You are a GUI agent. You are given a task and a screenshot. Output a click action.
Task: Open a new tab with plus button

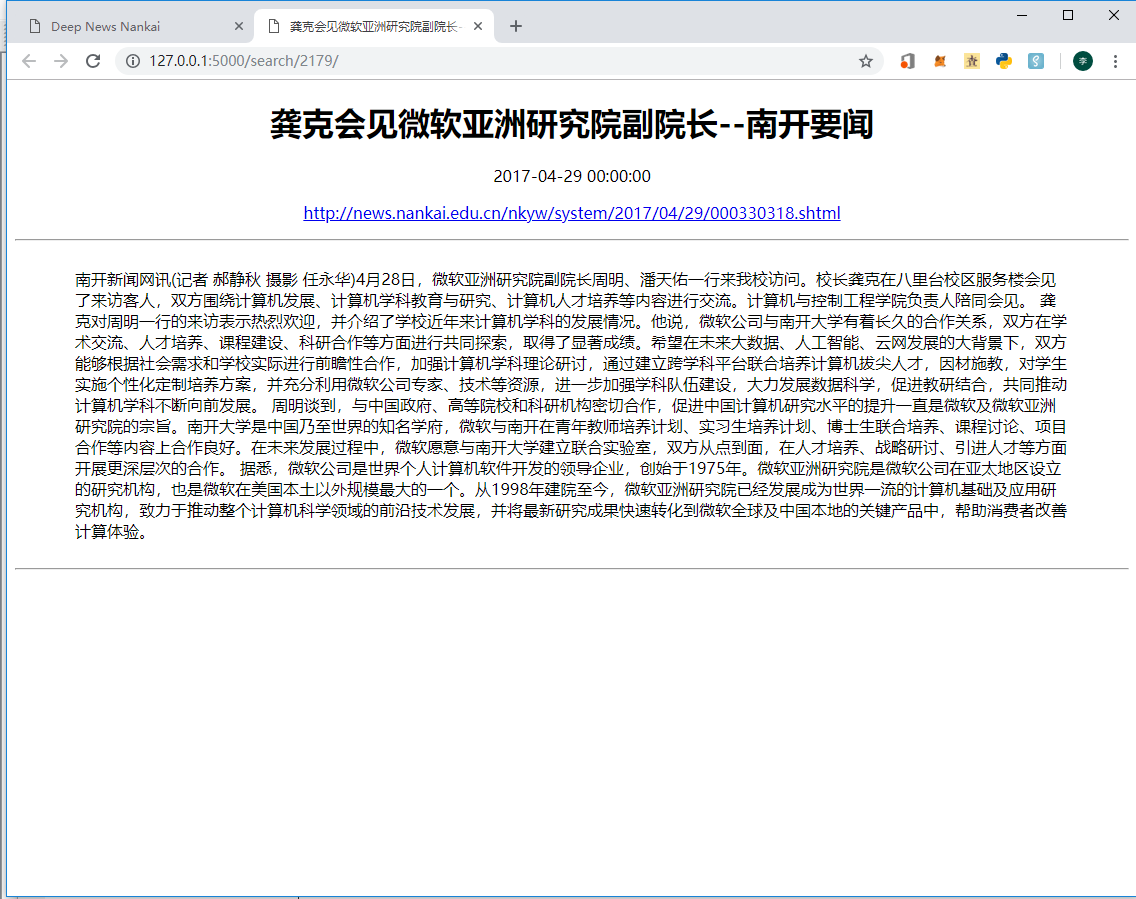(515, 26)
